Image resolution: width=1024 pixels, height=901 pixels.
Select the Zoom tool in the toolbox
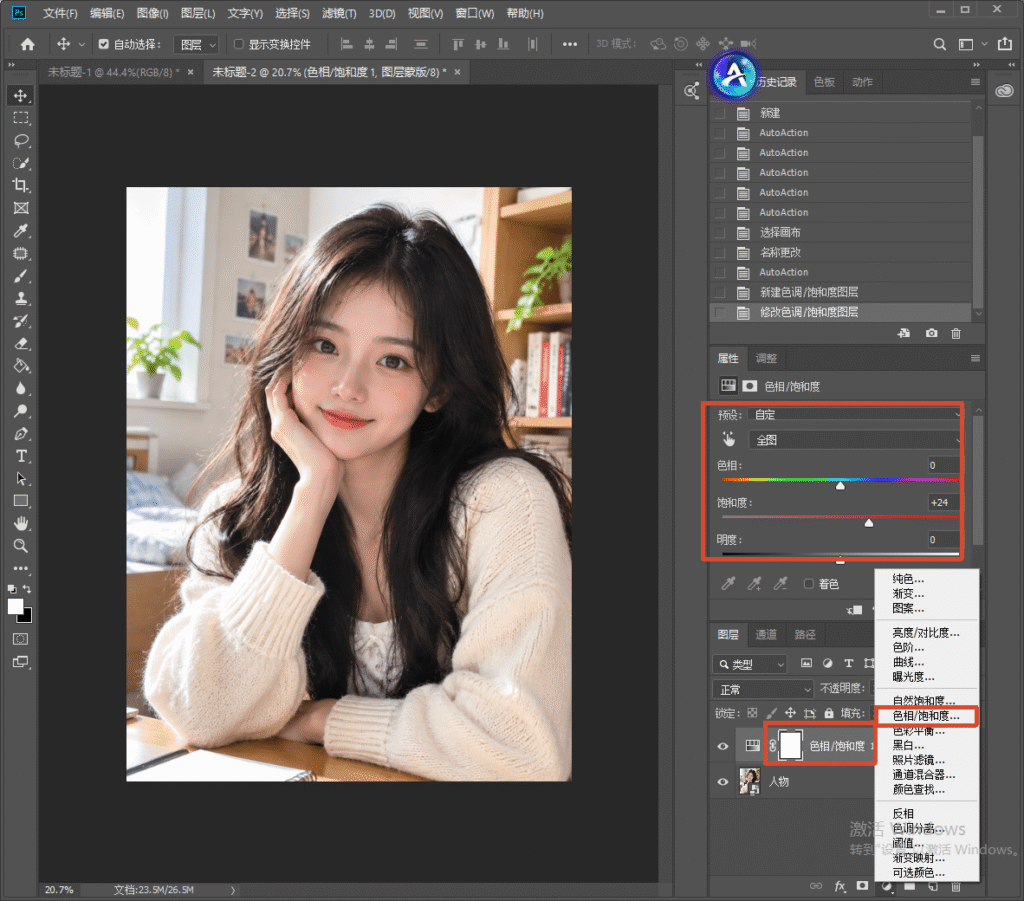(21, 546)
